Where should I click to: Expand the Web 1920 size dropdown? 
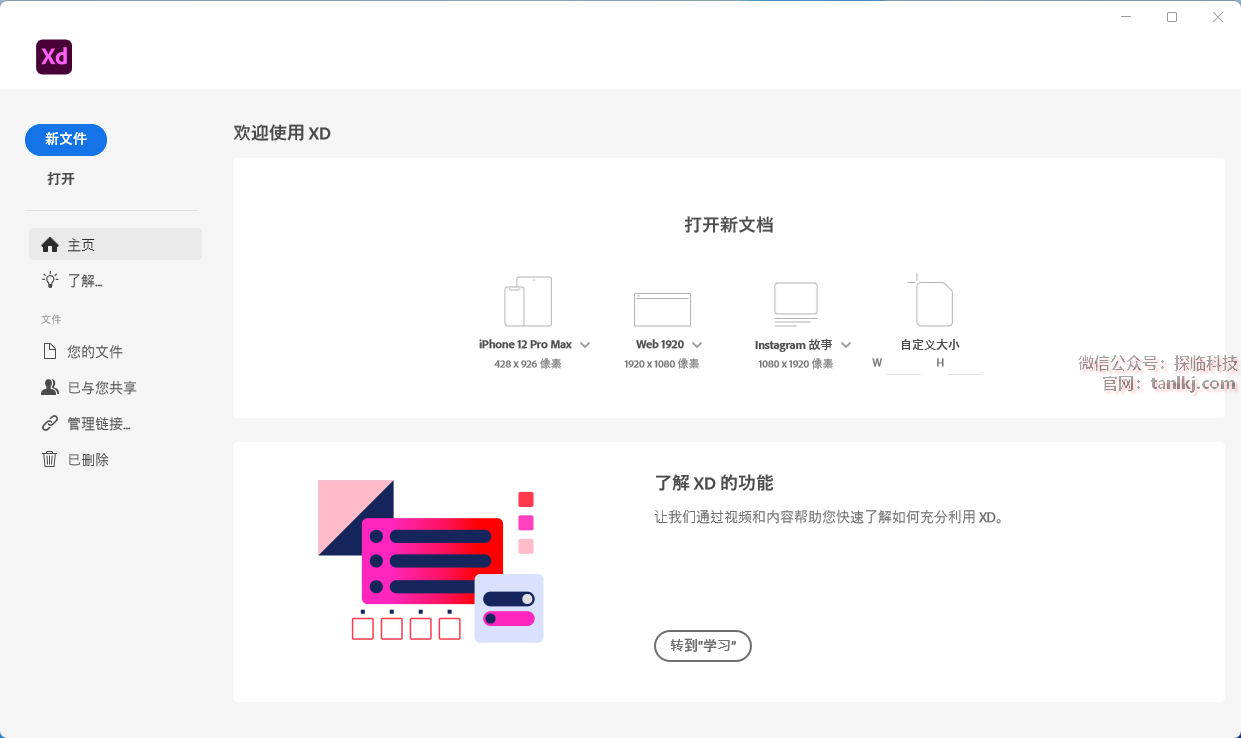pos(697,344)
